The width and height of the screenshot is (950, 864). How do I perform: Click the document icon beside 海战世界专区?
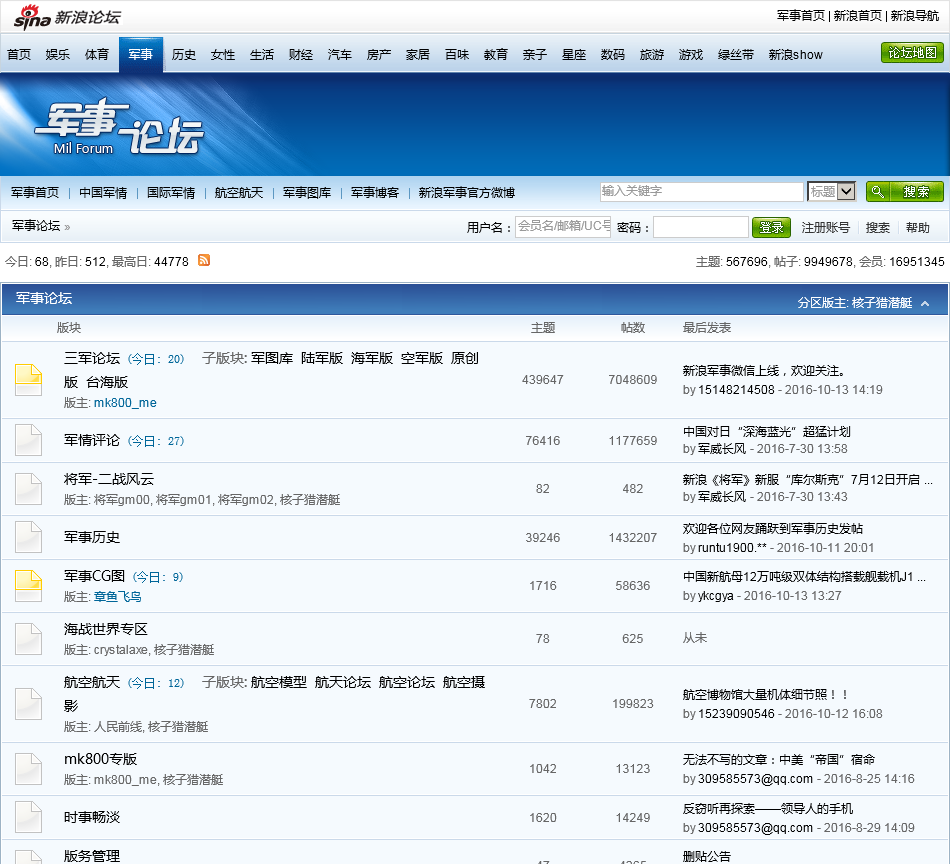[28, 638]
